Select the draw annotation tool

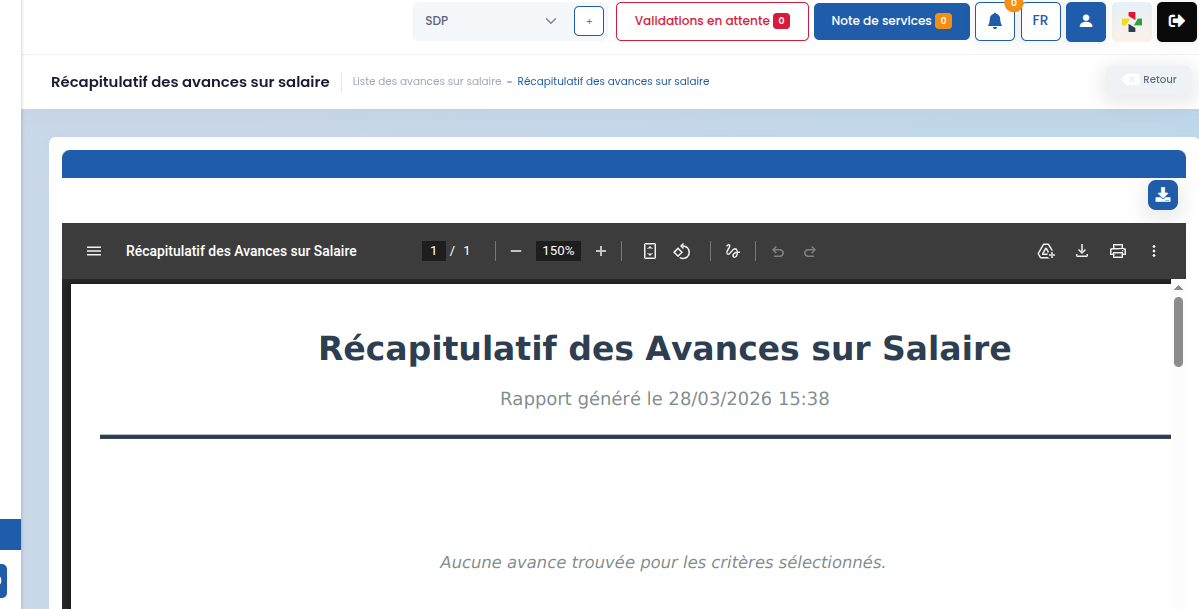[x=733, y=251]
